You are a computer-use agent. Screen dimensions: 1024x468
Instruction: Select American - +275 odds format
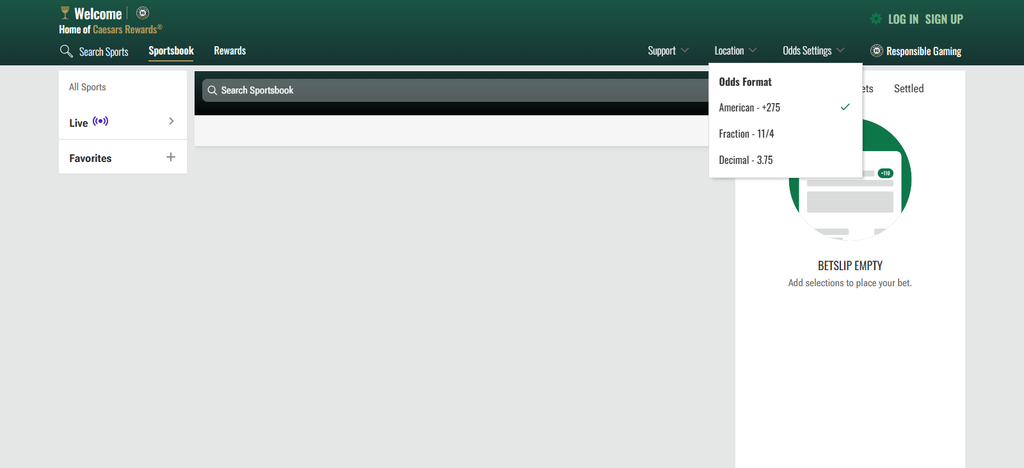[x=785, y=108]
